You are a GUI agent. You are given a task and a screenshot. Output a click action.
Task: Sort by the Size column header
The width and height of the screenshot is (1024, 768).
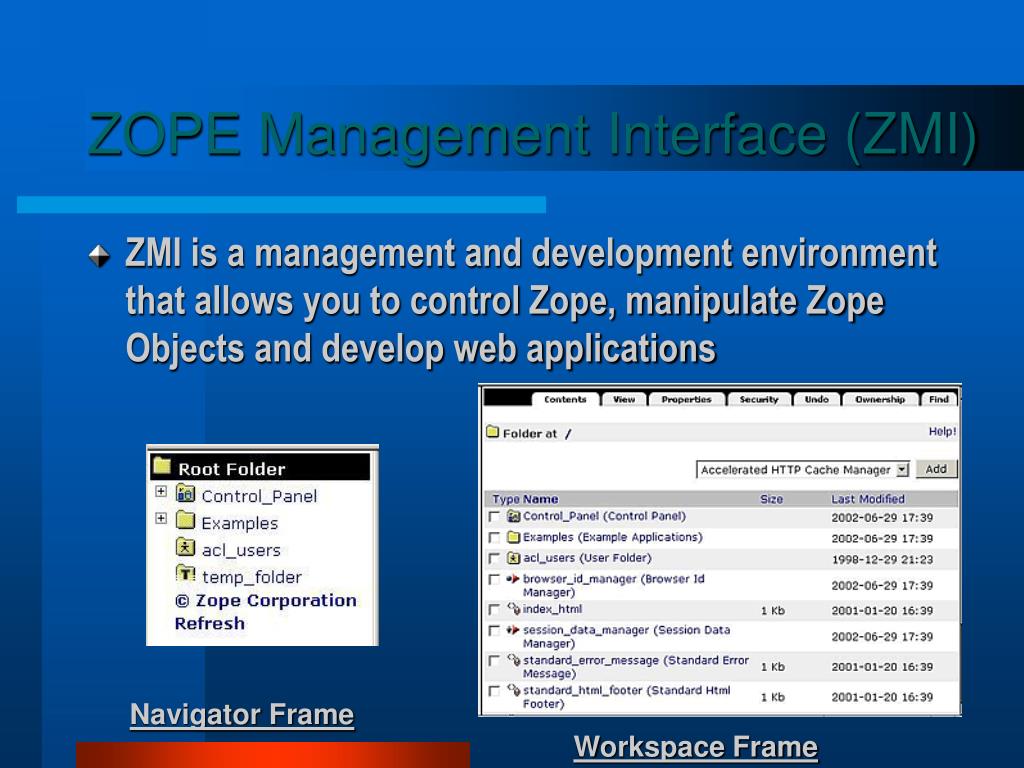(x=771, y=499)
